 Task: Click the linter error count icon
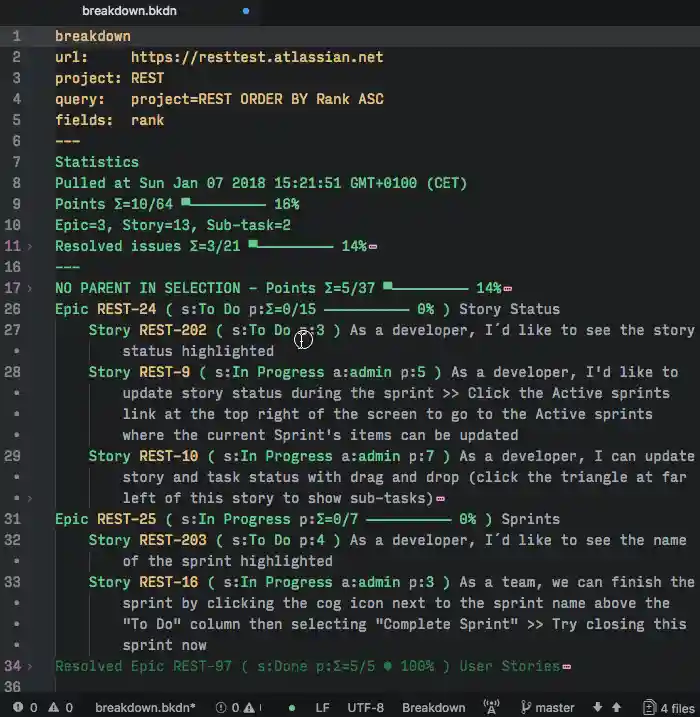18,707
